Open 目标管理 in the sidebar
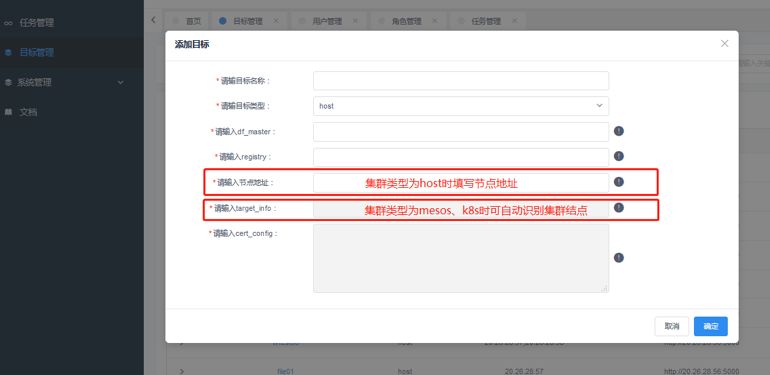Viewport: 770px width, 375px height. [71, 53]
